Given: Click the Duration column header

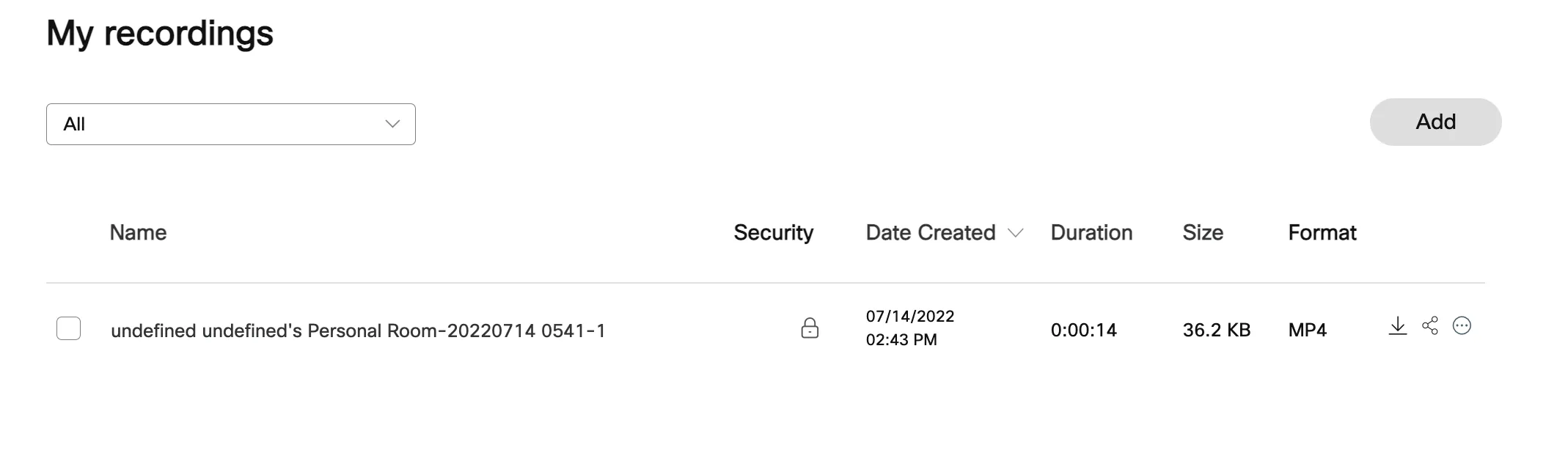Looking at the screenshot, I should [x=1091, y=233].
